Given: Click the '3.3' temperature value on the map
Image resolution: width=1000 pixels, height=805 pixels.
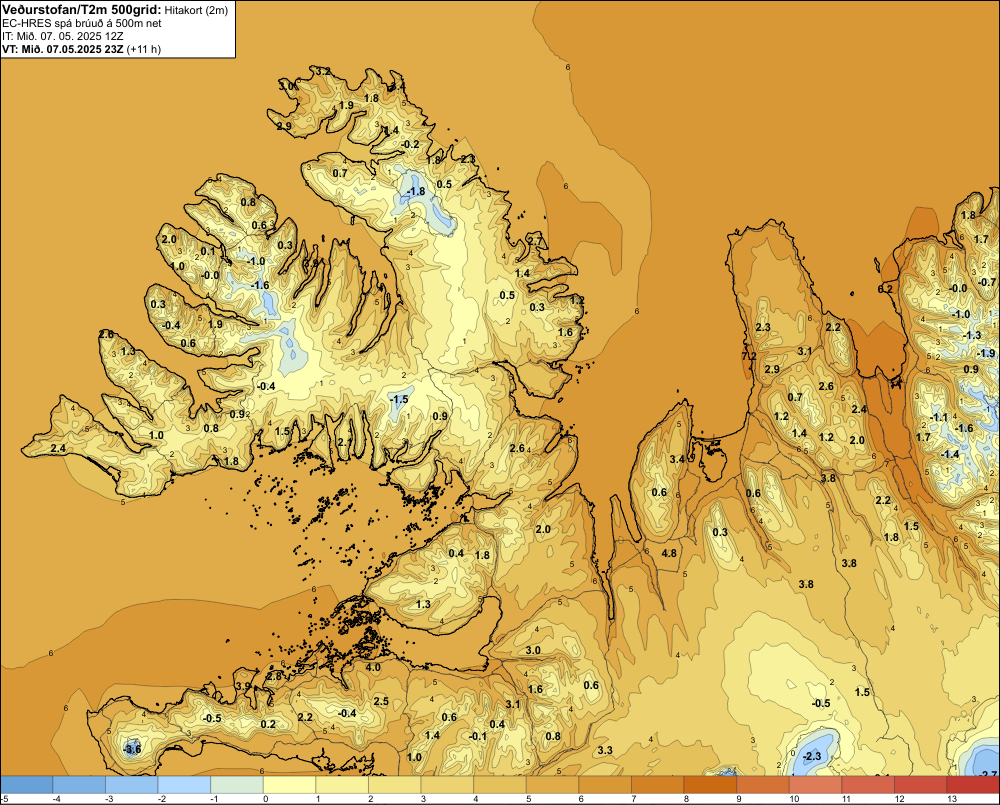Looking at the screenshot, I should pos(605,750).
